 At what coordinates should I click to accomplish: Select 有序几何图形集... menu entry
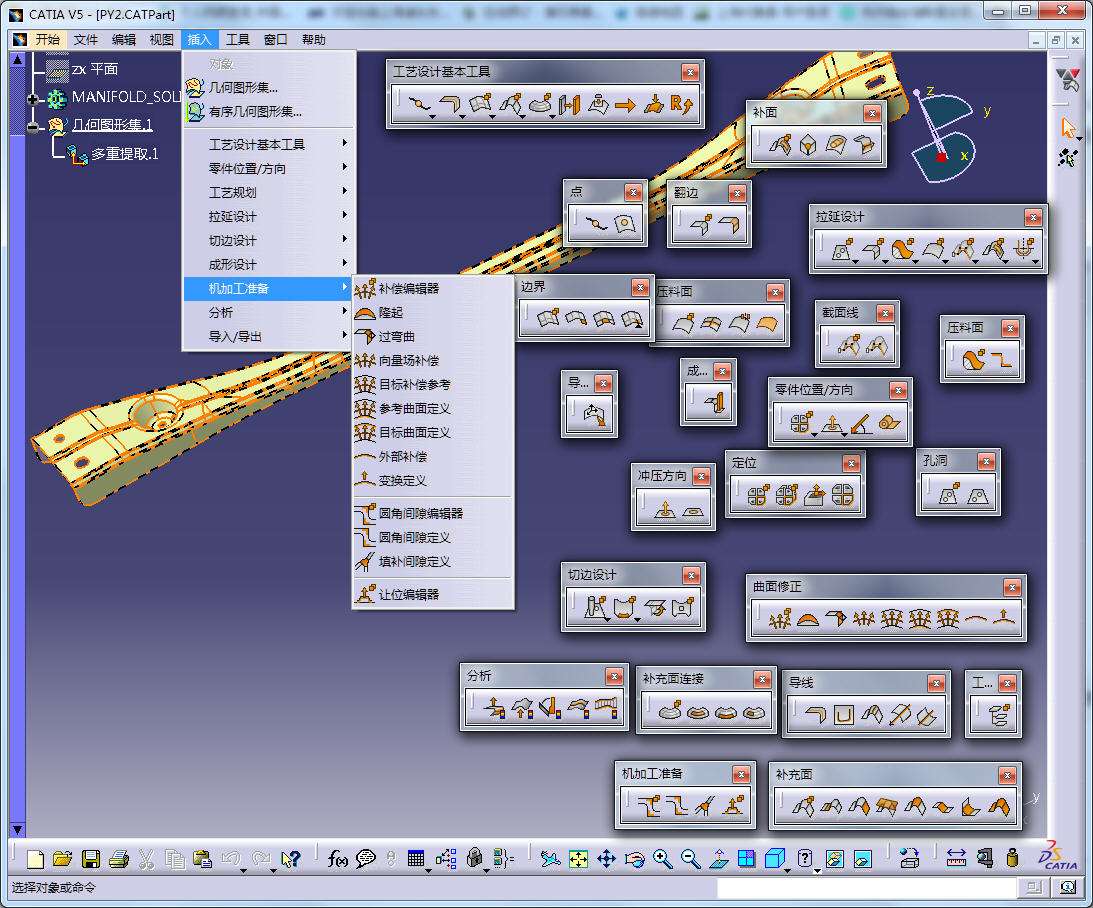tap(269, 111)
